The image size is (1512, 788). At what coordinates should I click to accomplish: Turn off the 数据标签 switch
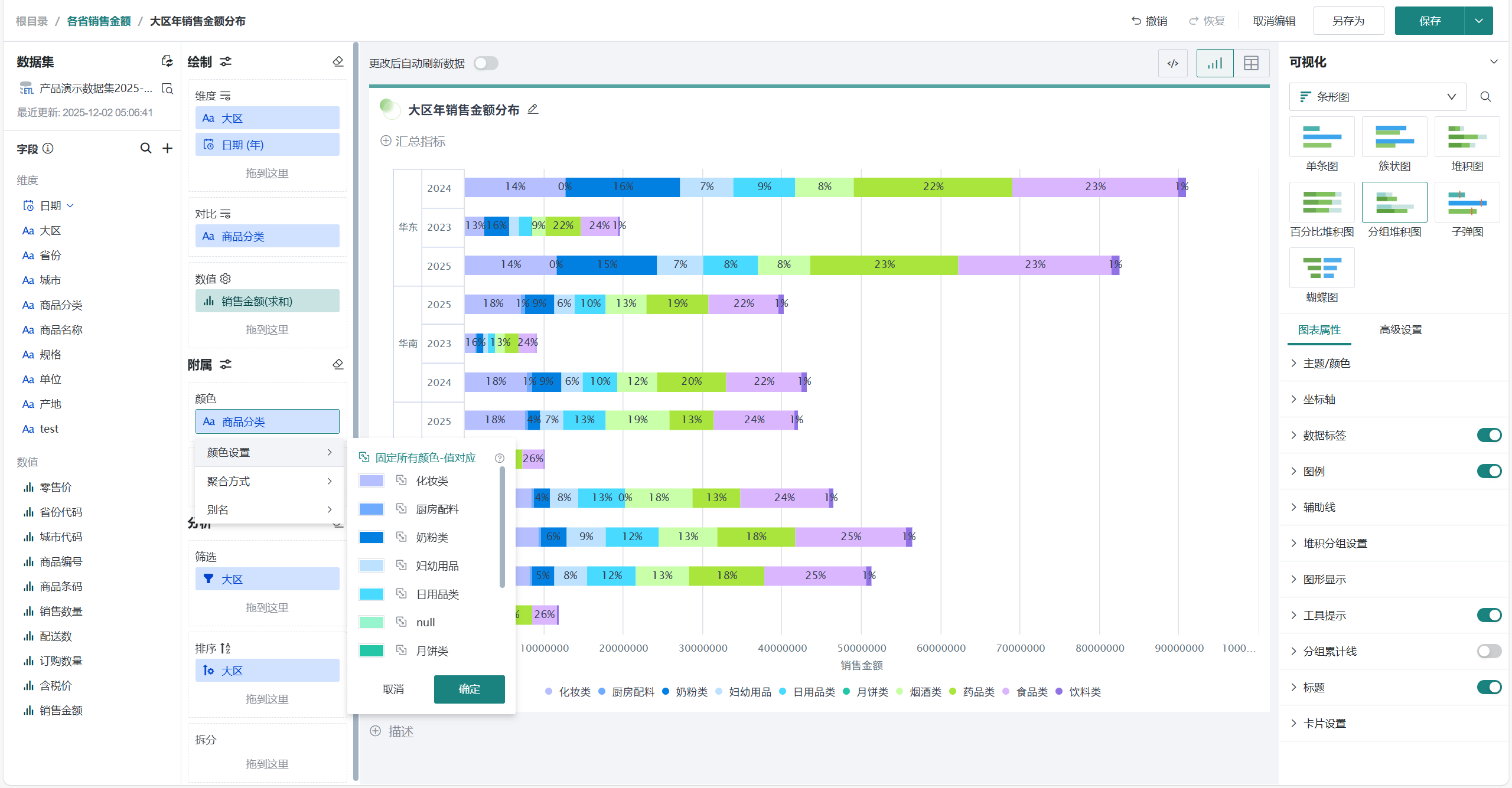click(x=1488, y=435)
